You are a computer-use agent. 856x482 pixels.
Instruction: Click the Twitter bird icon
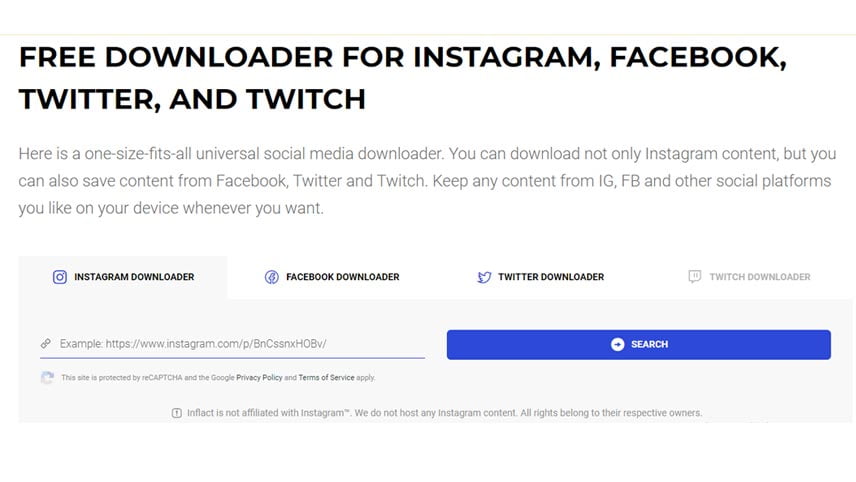click(x=484, y=277)
